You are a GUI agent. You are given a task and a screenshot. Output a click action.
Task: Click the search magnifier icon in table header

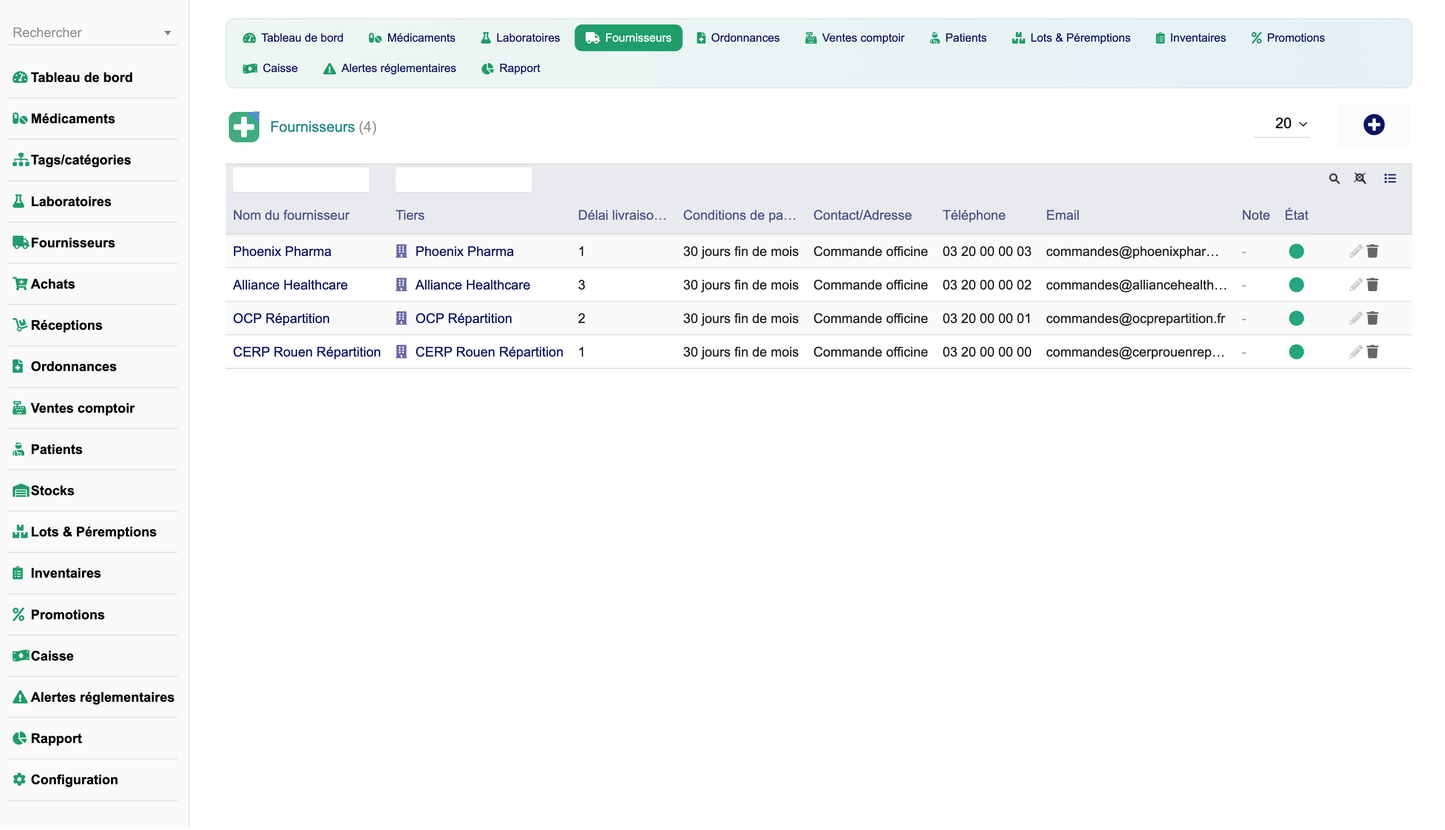click(x=1334, y=179)
